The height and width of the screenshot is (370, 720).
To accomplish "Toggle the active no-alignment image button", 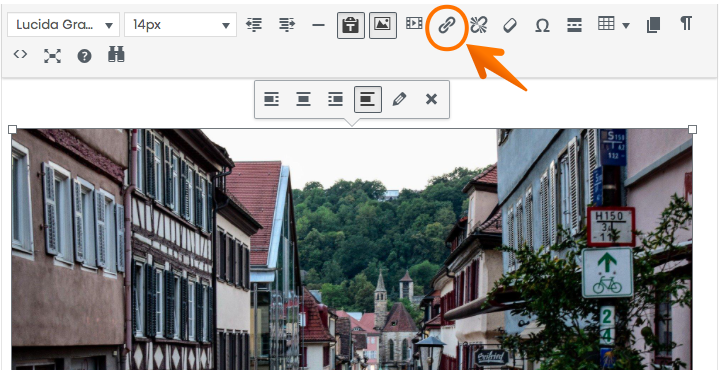I will click(368, 99).
